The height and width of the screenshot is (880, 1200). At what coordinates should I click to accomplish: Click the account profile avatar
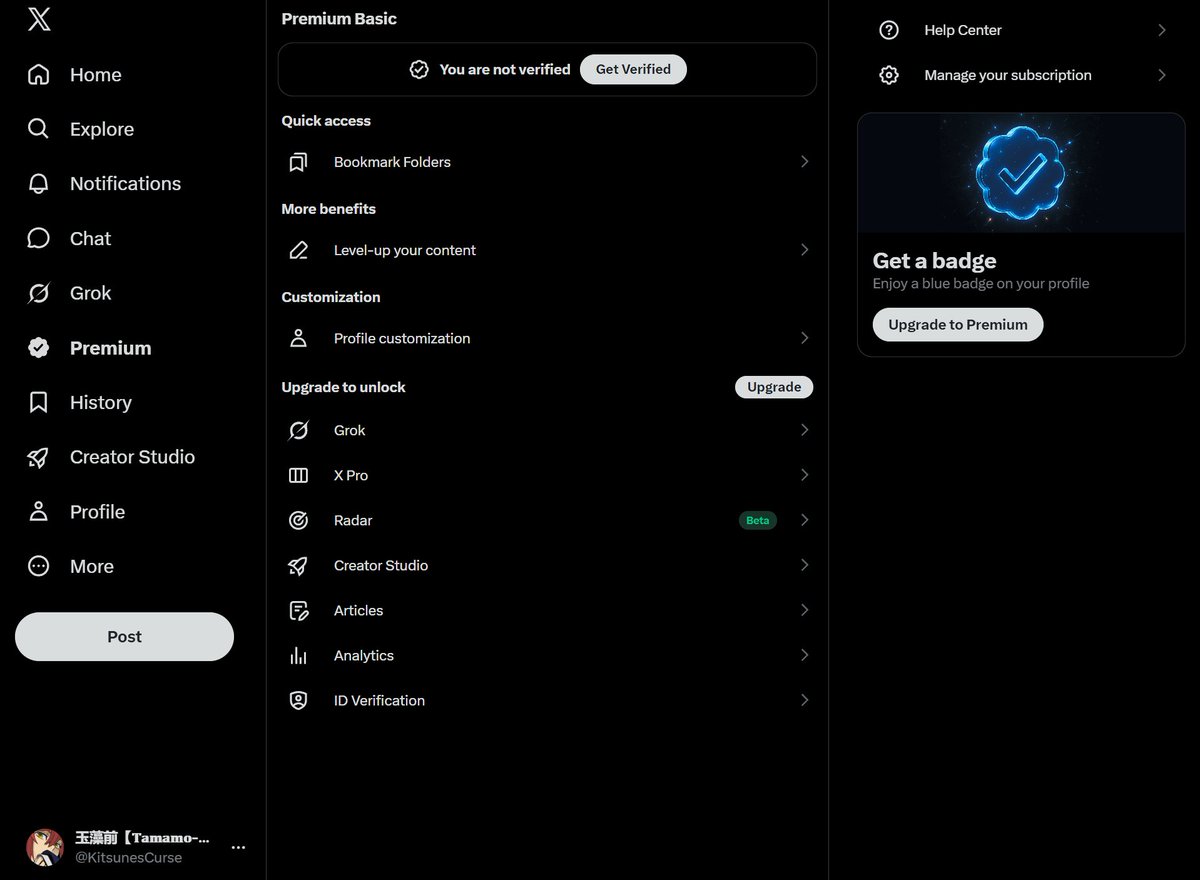tap(45, 847)
